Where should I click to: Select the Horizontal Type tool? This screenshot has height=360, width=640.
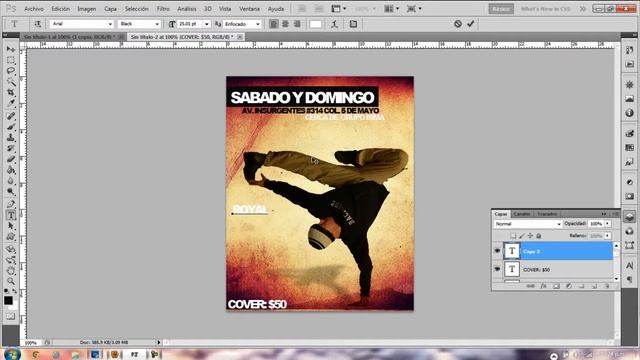tap(11, 215)
